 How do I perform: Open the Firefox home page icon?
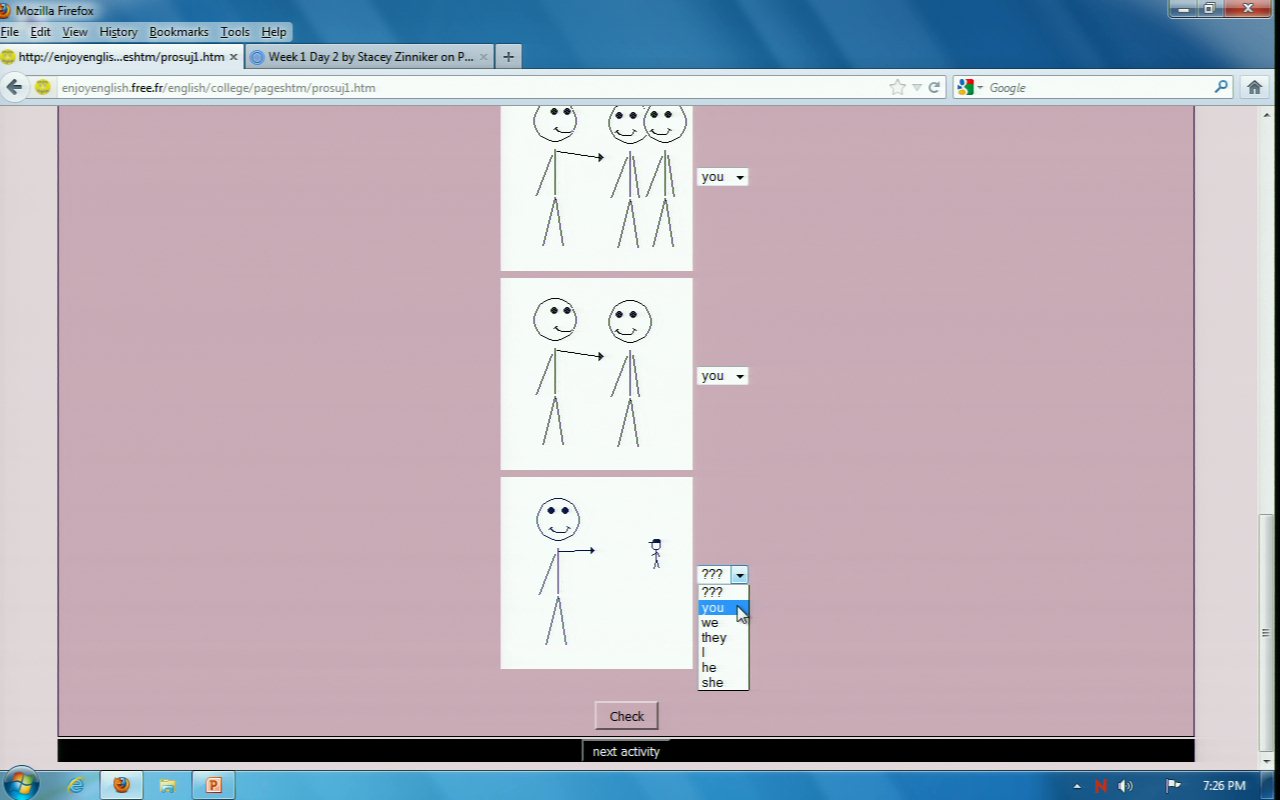click(x=1254, y=87)
